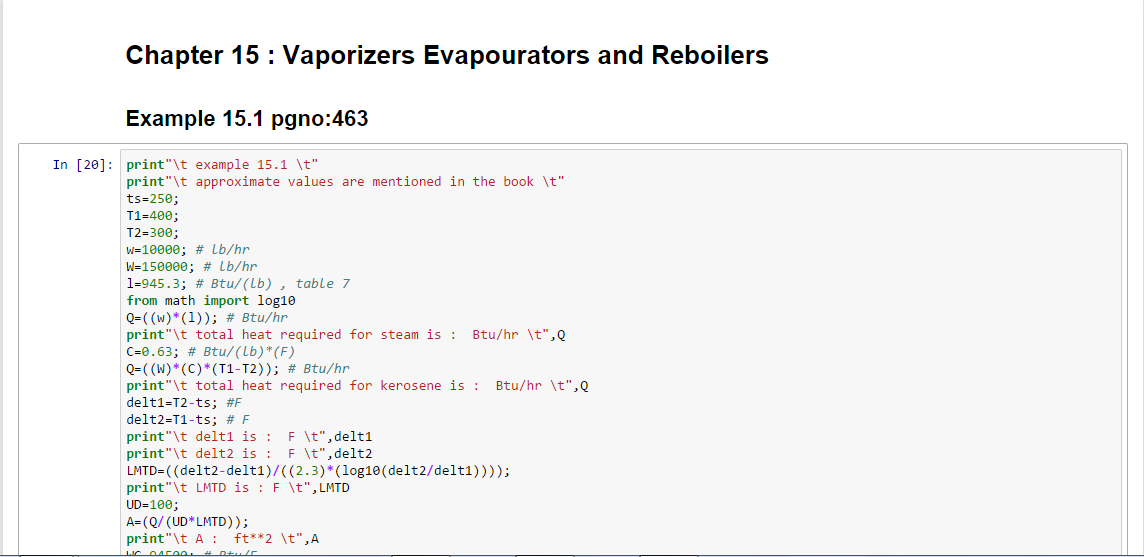Click the Chapter 15 Vaporizers Evapourators heading
Viewport: 1144px width, 557px height.
click(x=447, y=55)
